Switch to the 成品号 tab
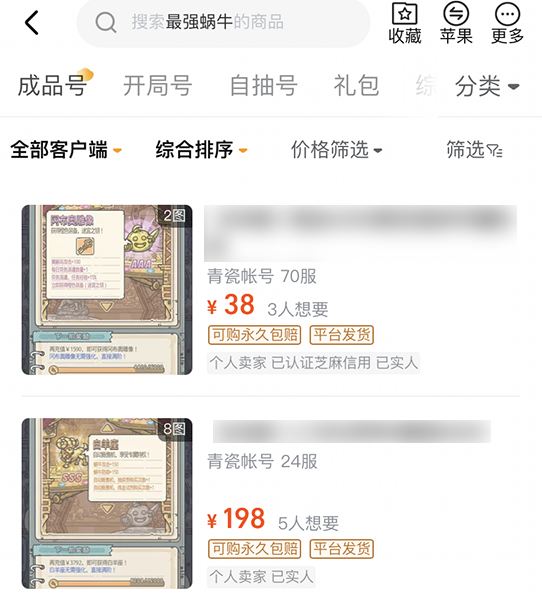This screenshot has width=542, height=600. 52,85
